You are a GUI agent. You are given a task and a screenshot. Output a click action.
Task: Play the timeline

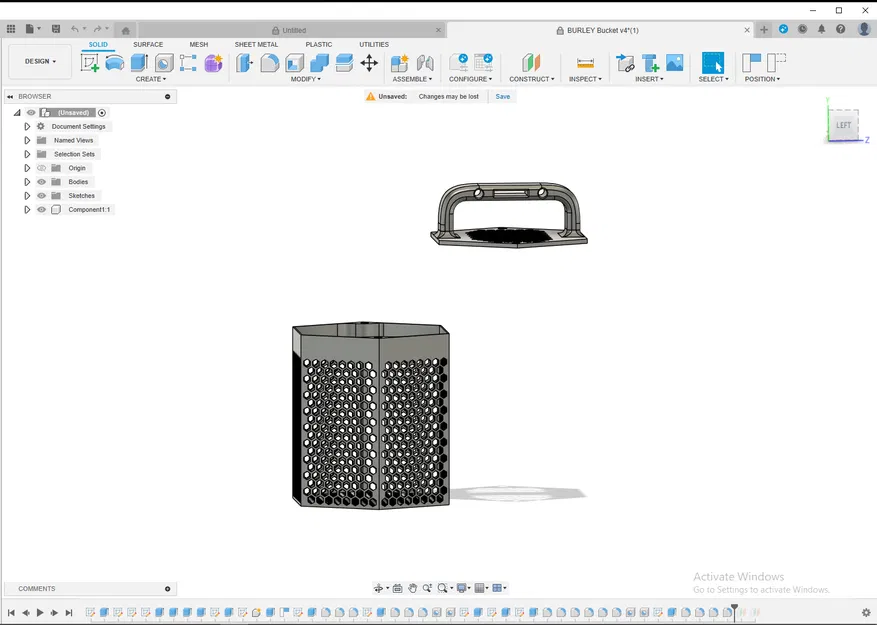pyautogui.click(x=40, y=613)
